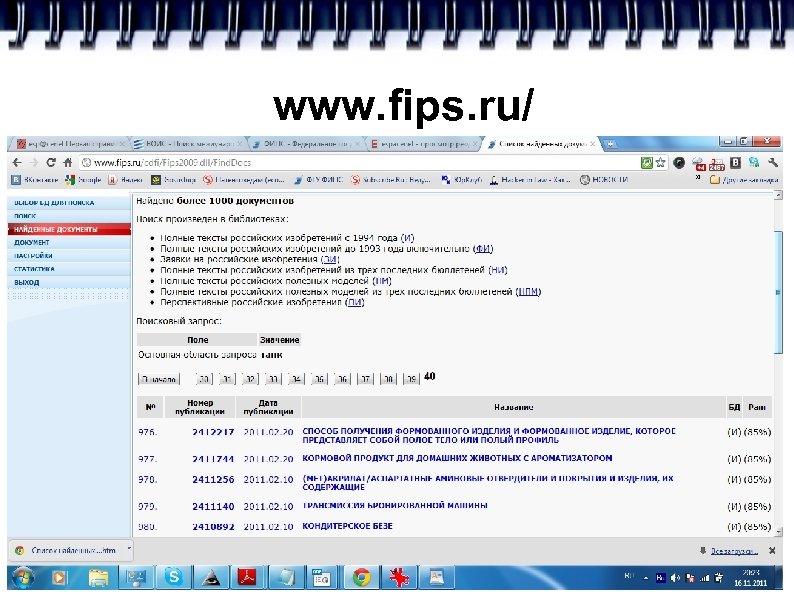The width and height of the screenshot is (794, 595).
Task: Click the network signal tray icon
Action: (704, 578)
